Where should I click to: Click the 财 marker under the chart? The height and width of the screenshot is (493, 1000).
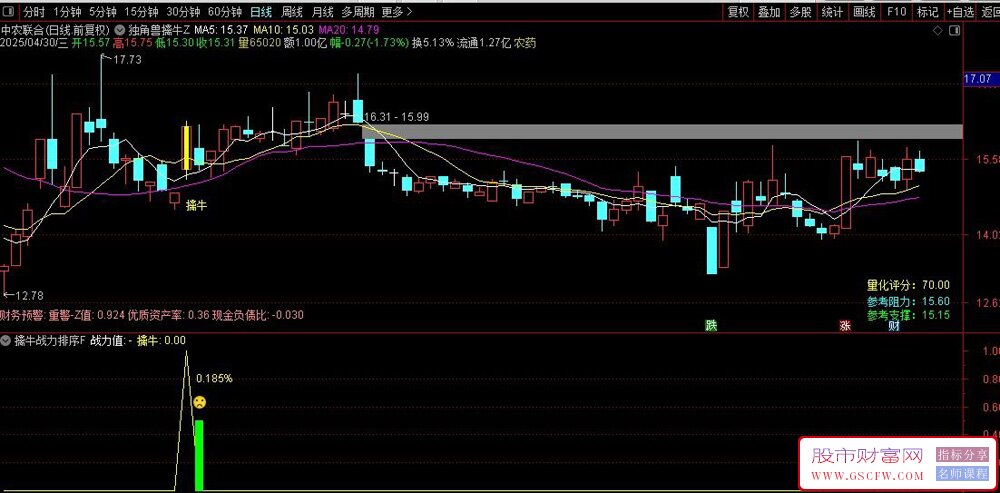pyautogui.click(x=894, y=325)
